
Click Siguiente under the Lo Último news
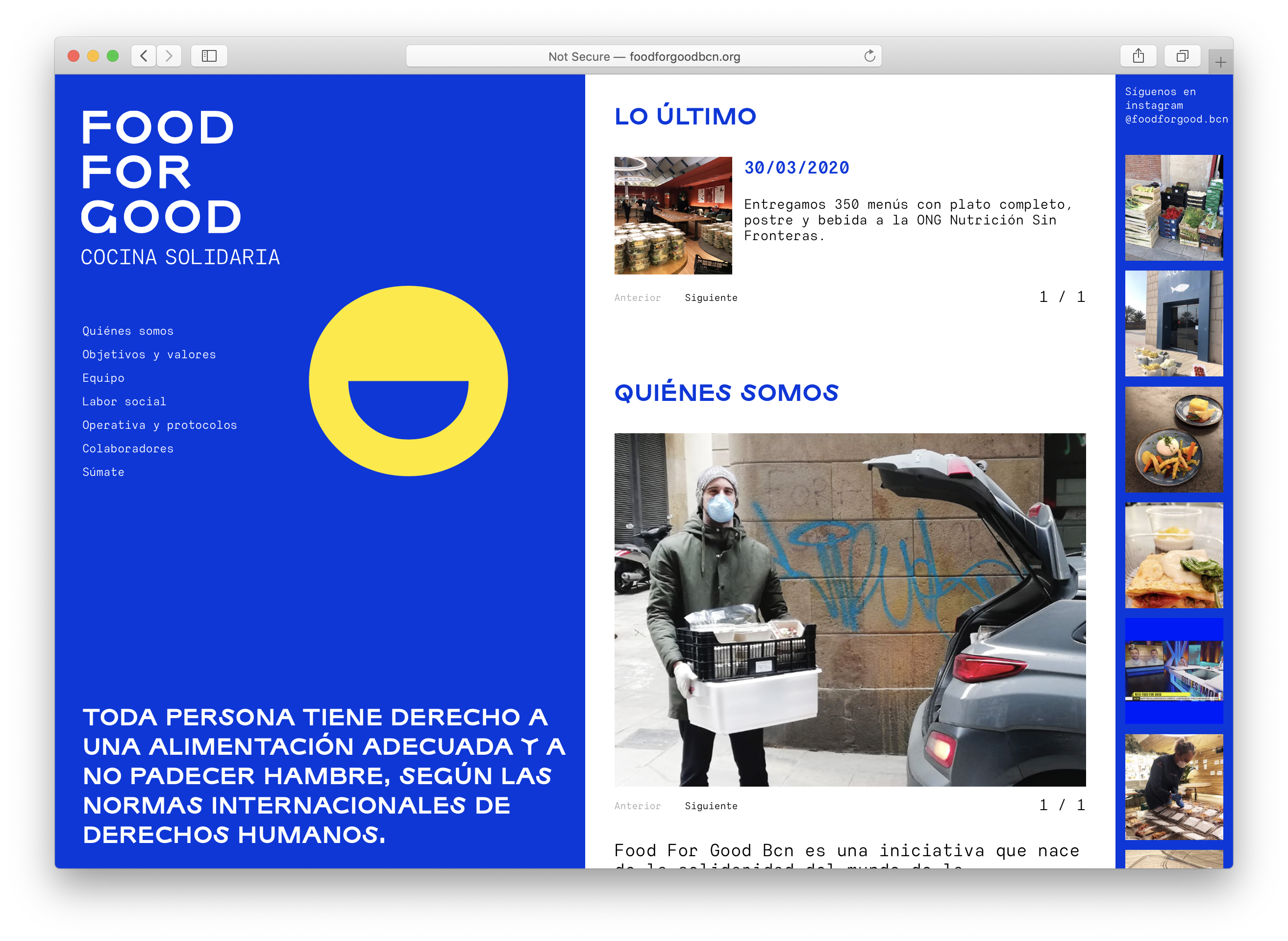[x=710, y=298]
